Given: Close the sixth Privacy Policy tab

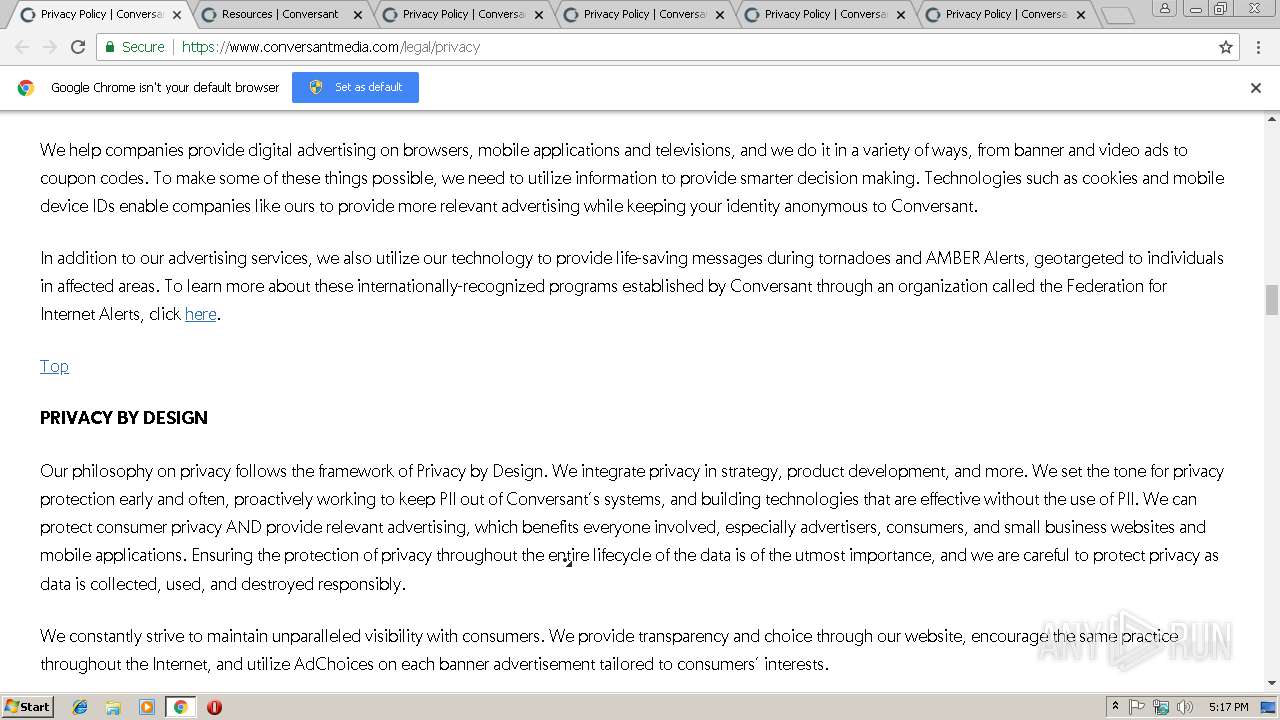Looking at the screenshot, I should click(x=1081, y=15).
